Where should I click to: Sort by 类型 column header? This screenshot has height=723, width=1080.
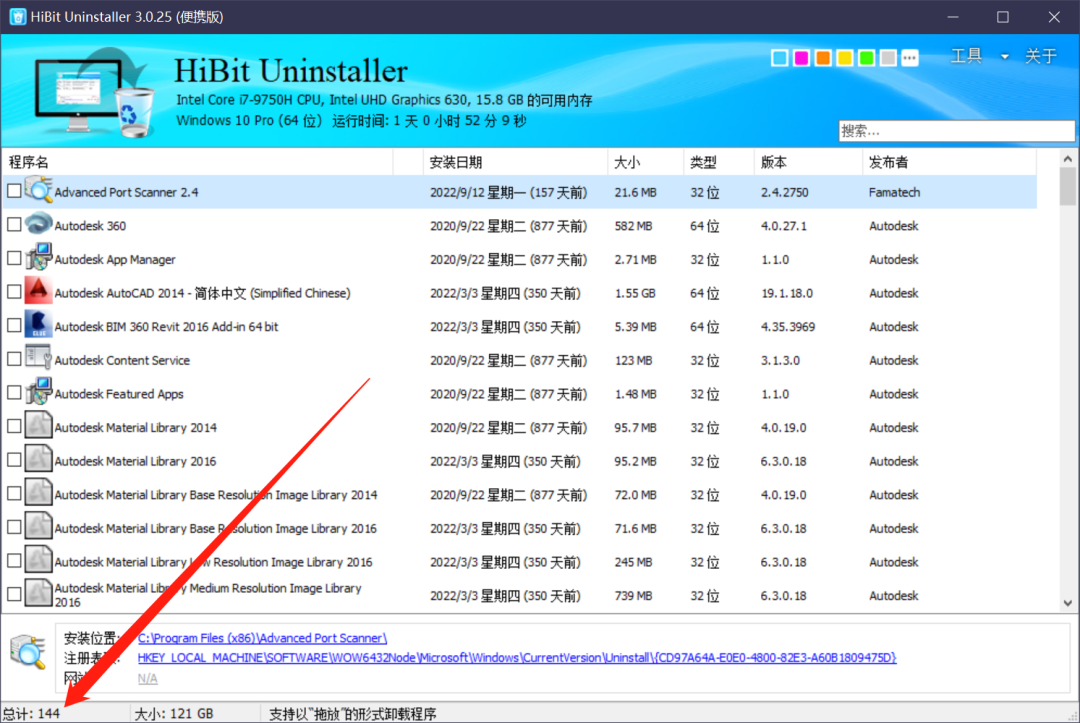click(x=718, y=163)
